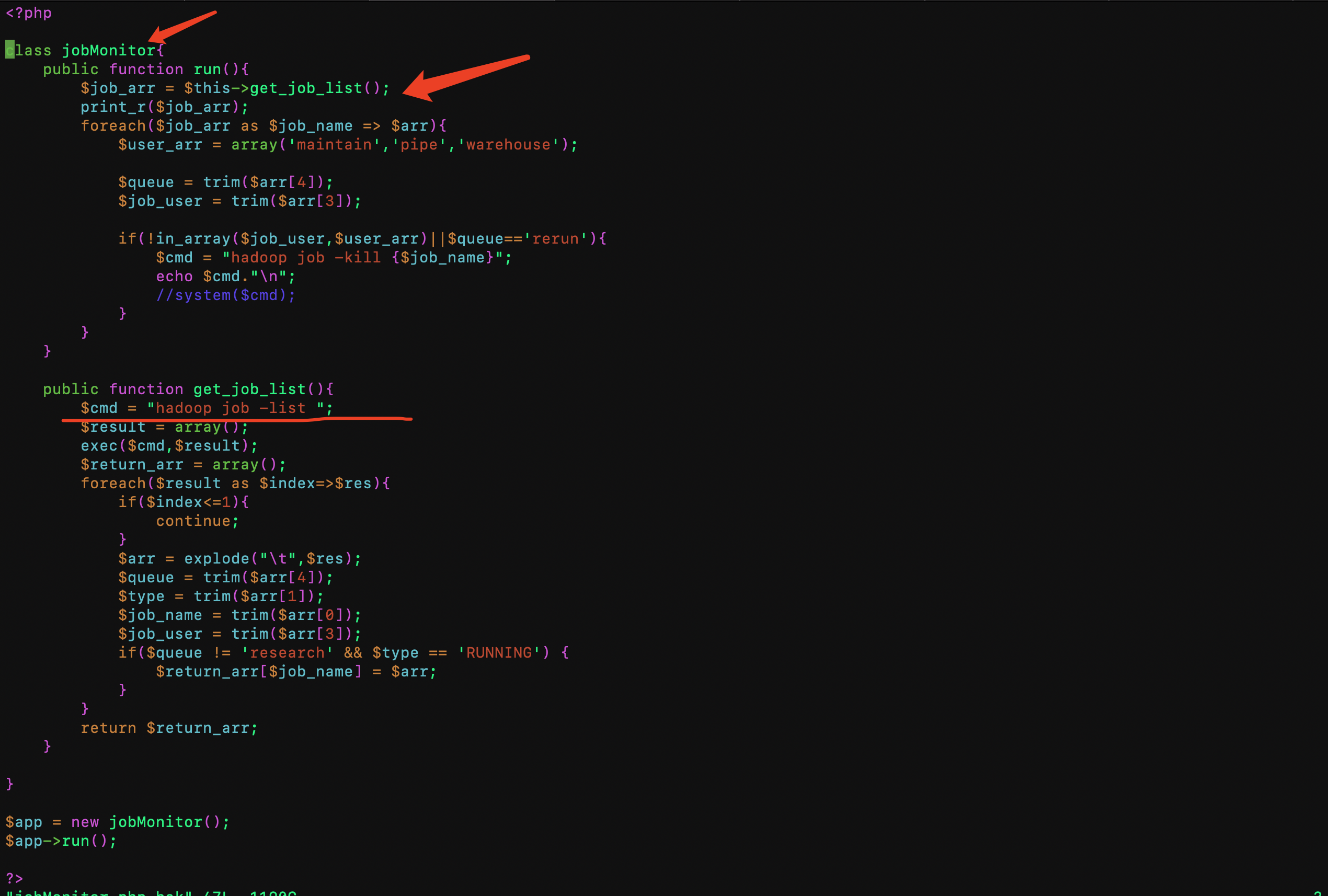Click the 'research' string literal
This screenshot has height=896, width=1328.
pyautogui.click(x=287, y=652)
